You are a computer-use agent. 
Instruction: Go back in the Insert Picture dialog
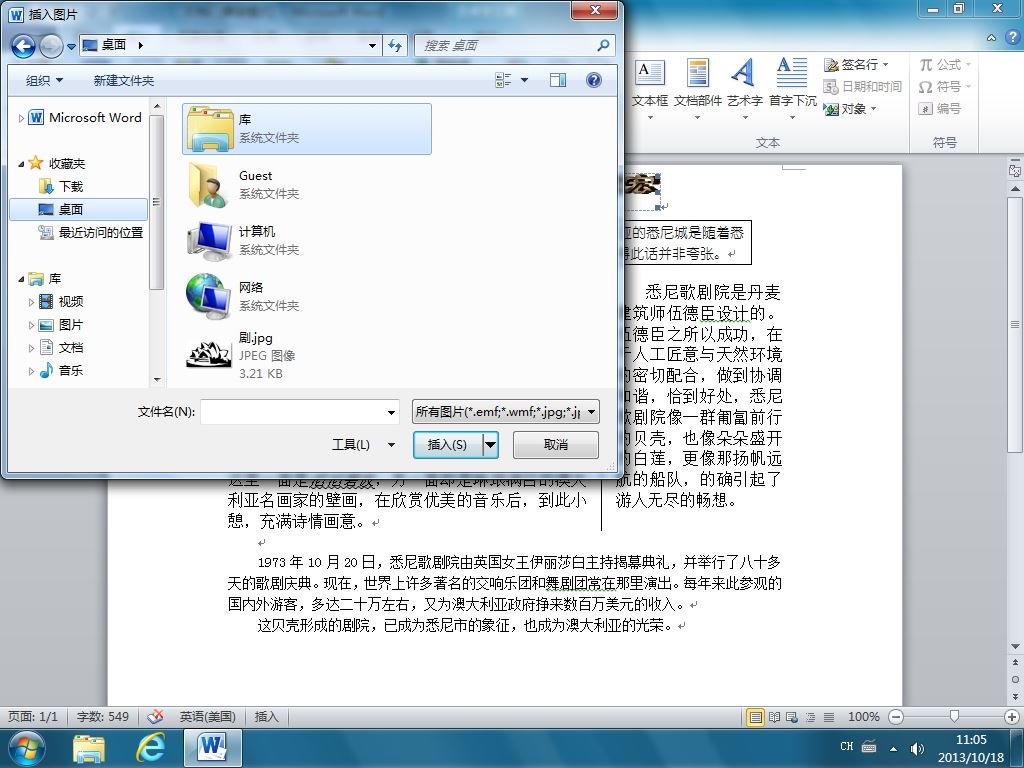(24, 46)
